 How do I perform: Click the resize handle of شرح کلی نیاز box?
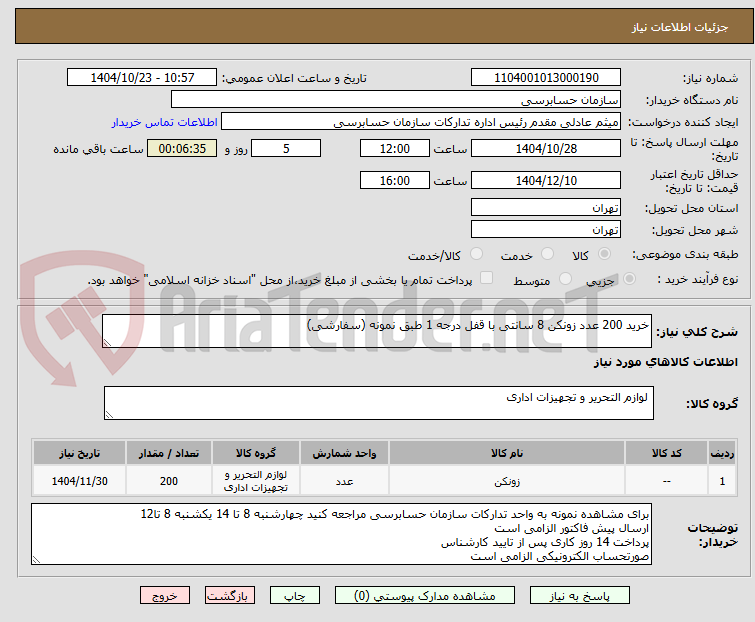tap(107, 342)
